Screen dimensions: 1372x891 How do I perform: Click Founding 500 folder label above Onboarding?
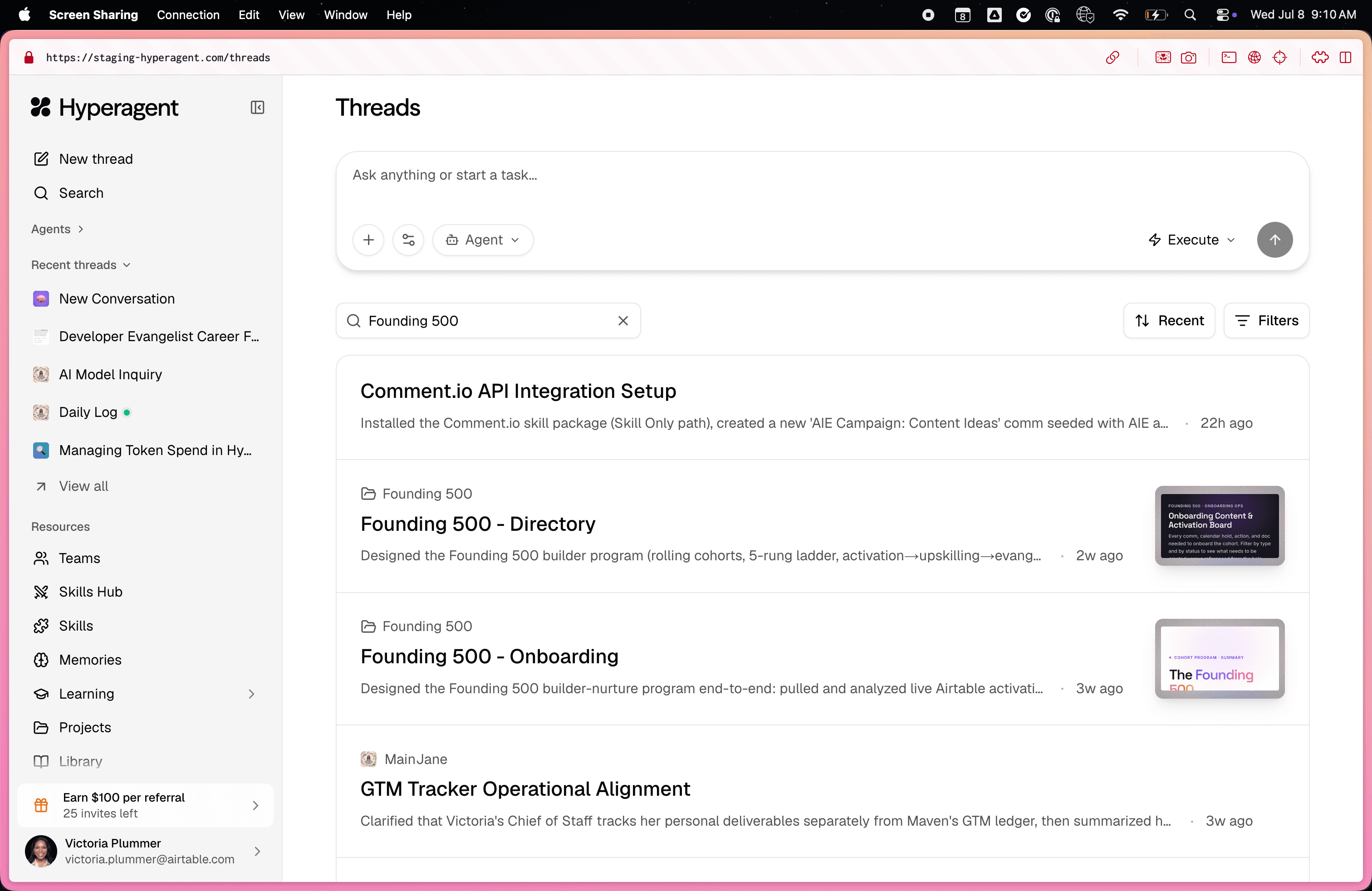(x=416, y=626)
